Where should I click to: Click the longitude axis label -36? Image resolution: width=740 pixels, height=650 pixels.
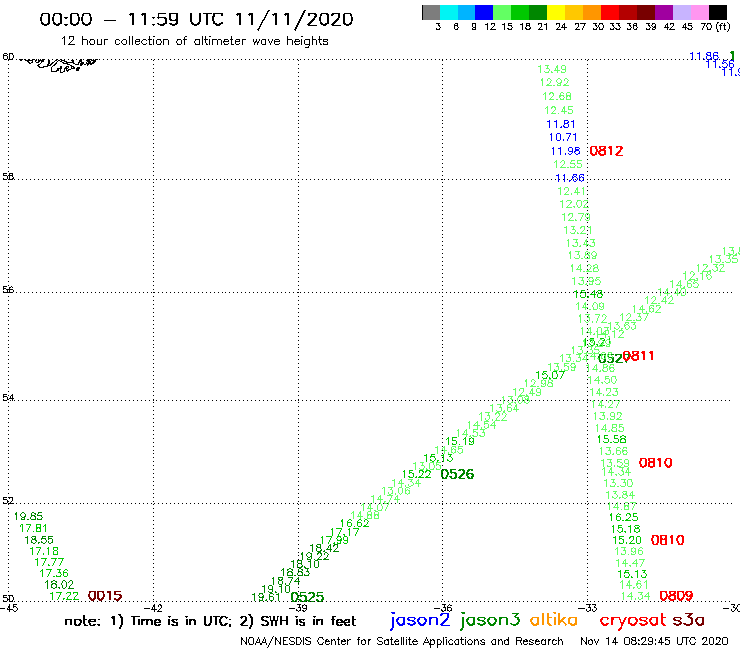pyautogui.click(x=443, y=608)
